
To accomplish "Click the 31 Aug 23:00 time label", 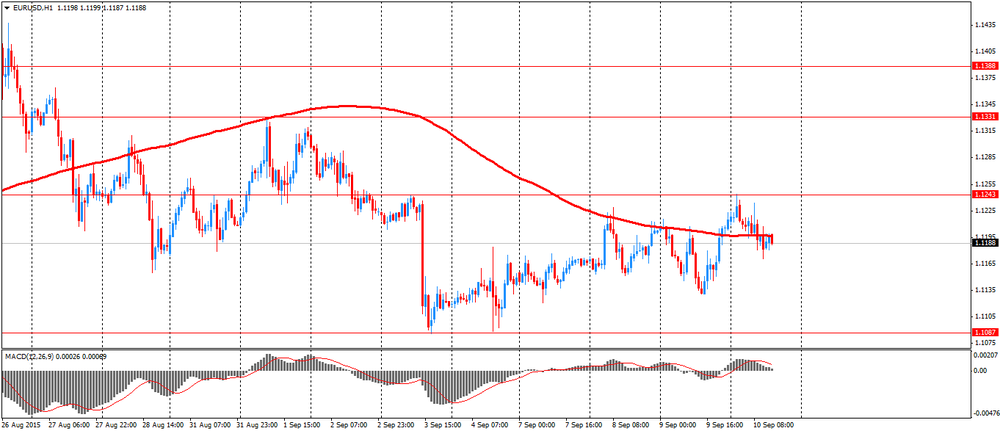I will [257, 424].
